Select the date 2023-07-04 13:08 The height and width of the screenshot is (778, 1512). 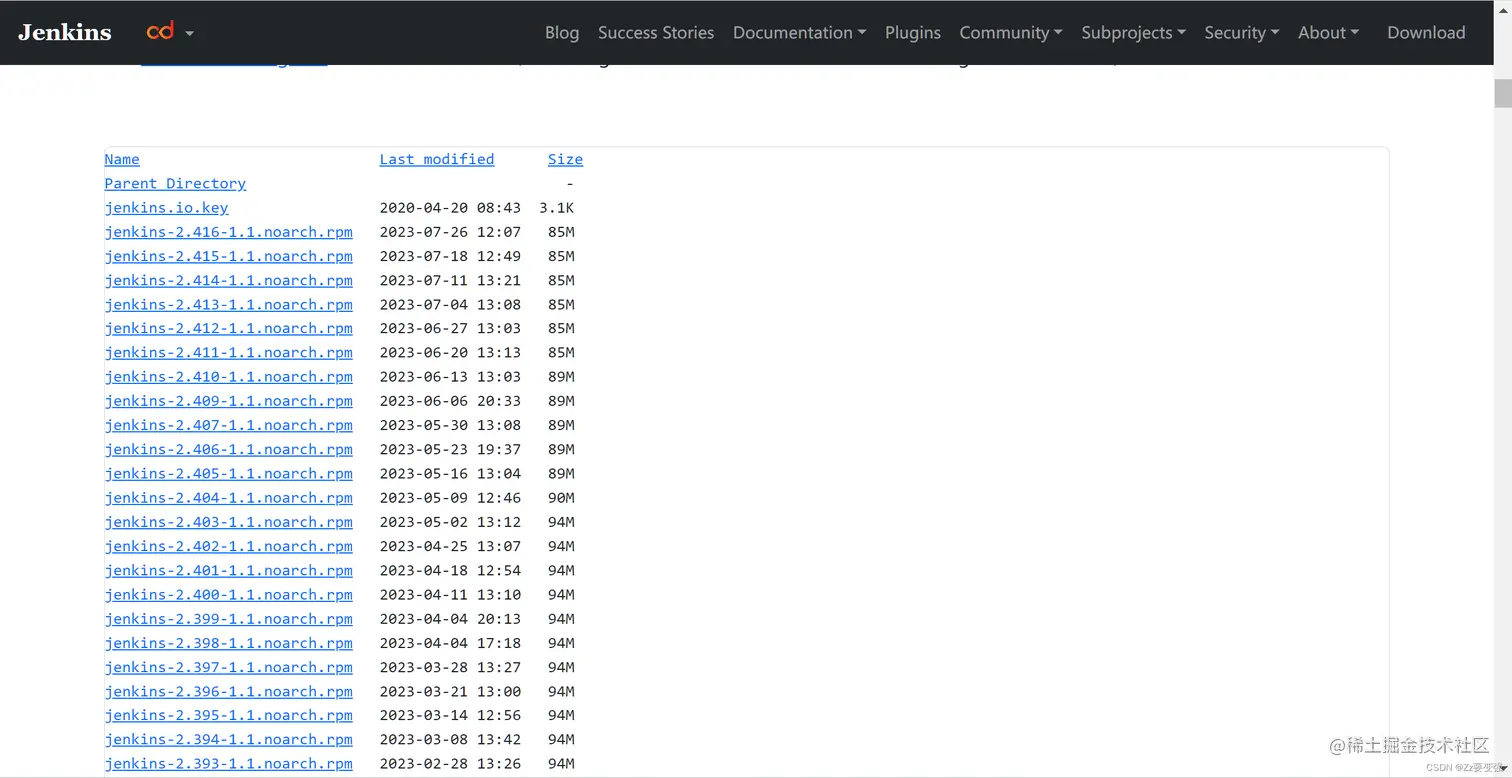pos(450,304)
